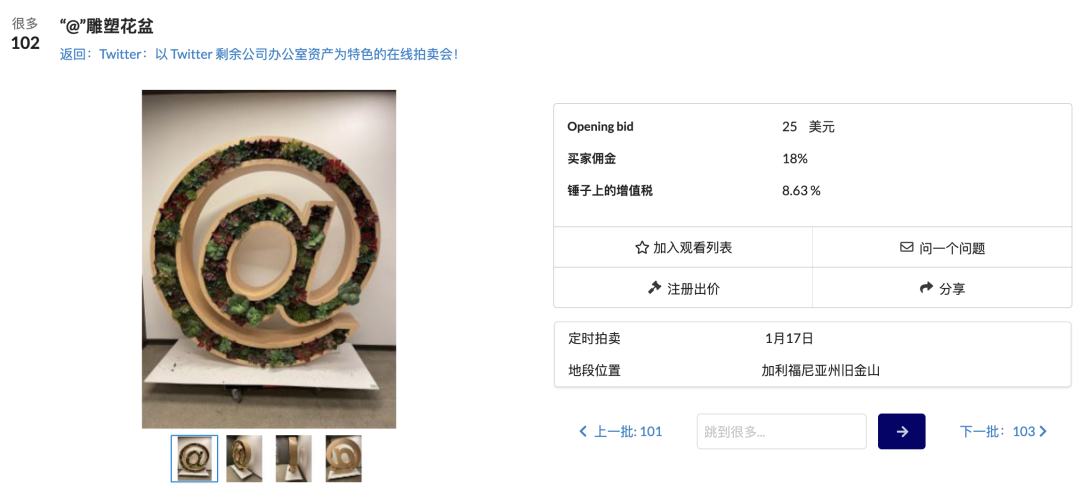This screenshot has width=1080, height=494.
Task: Click the envelope icon for 问一个问题
Action: 906,247
